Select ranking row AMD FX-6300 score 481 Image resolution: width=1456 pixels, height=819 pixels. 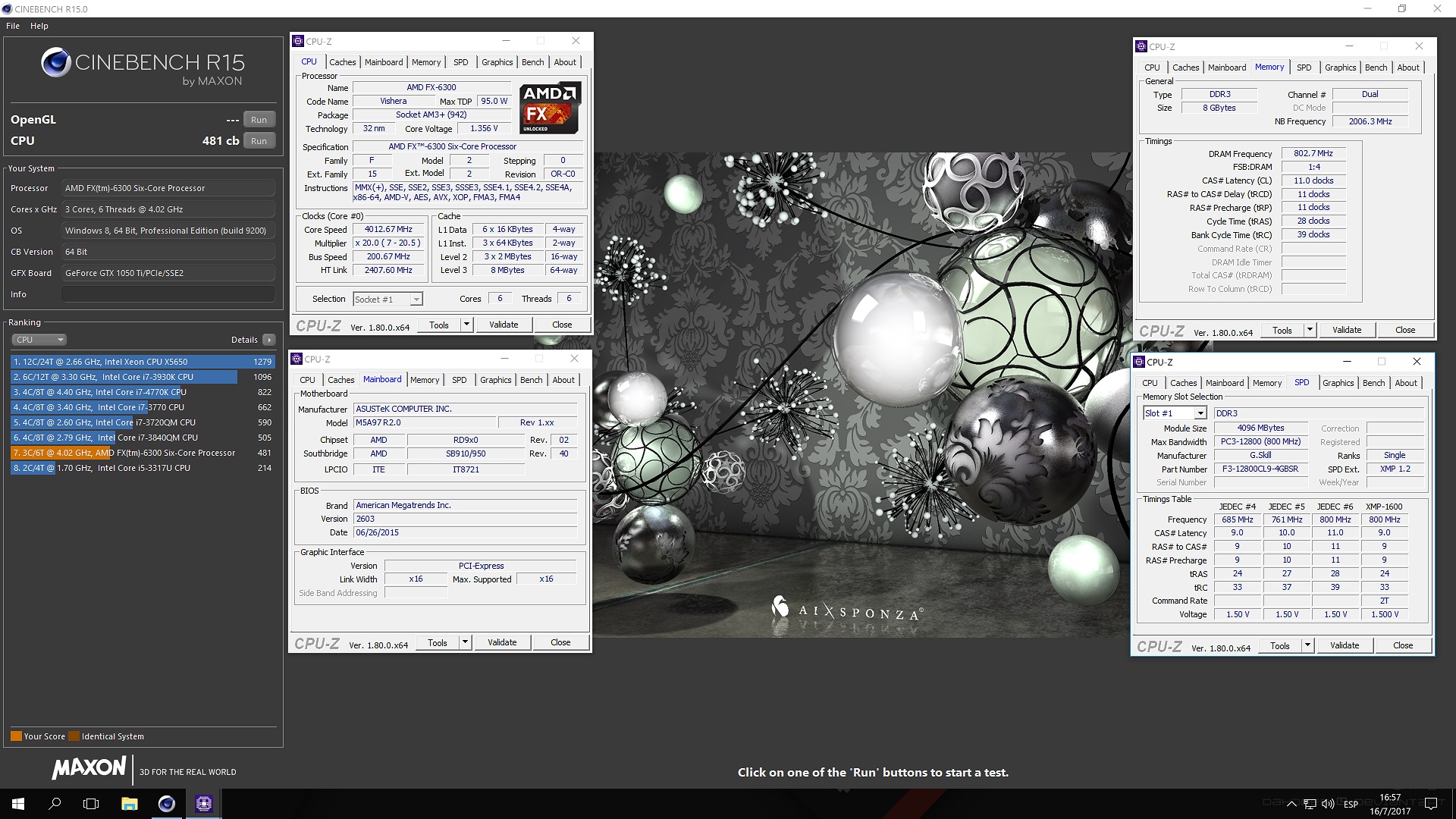point(143,453)
